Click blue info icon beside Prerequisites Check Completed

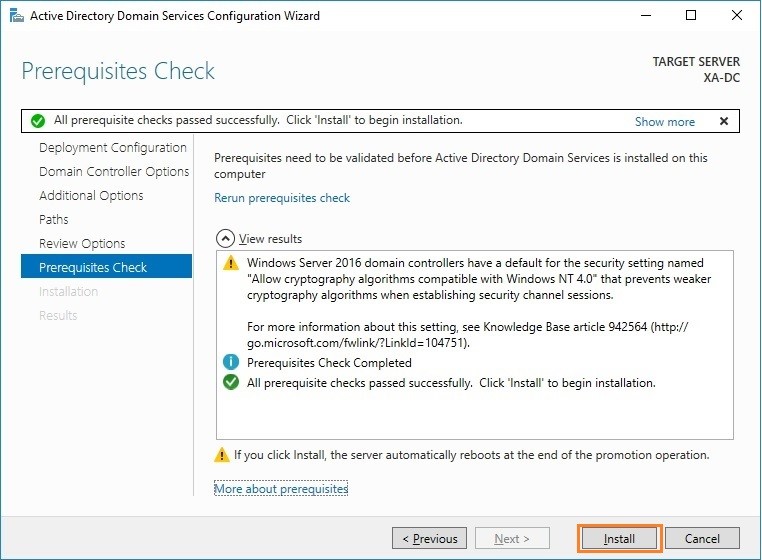pos(231,362)
